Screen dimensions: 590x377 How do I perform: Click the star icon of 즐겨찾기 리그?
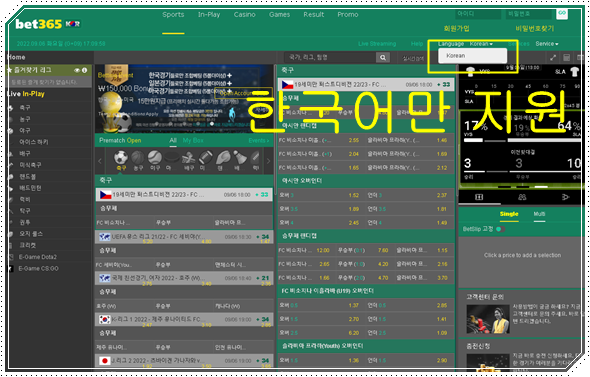[9, 70]
